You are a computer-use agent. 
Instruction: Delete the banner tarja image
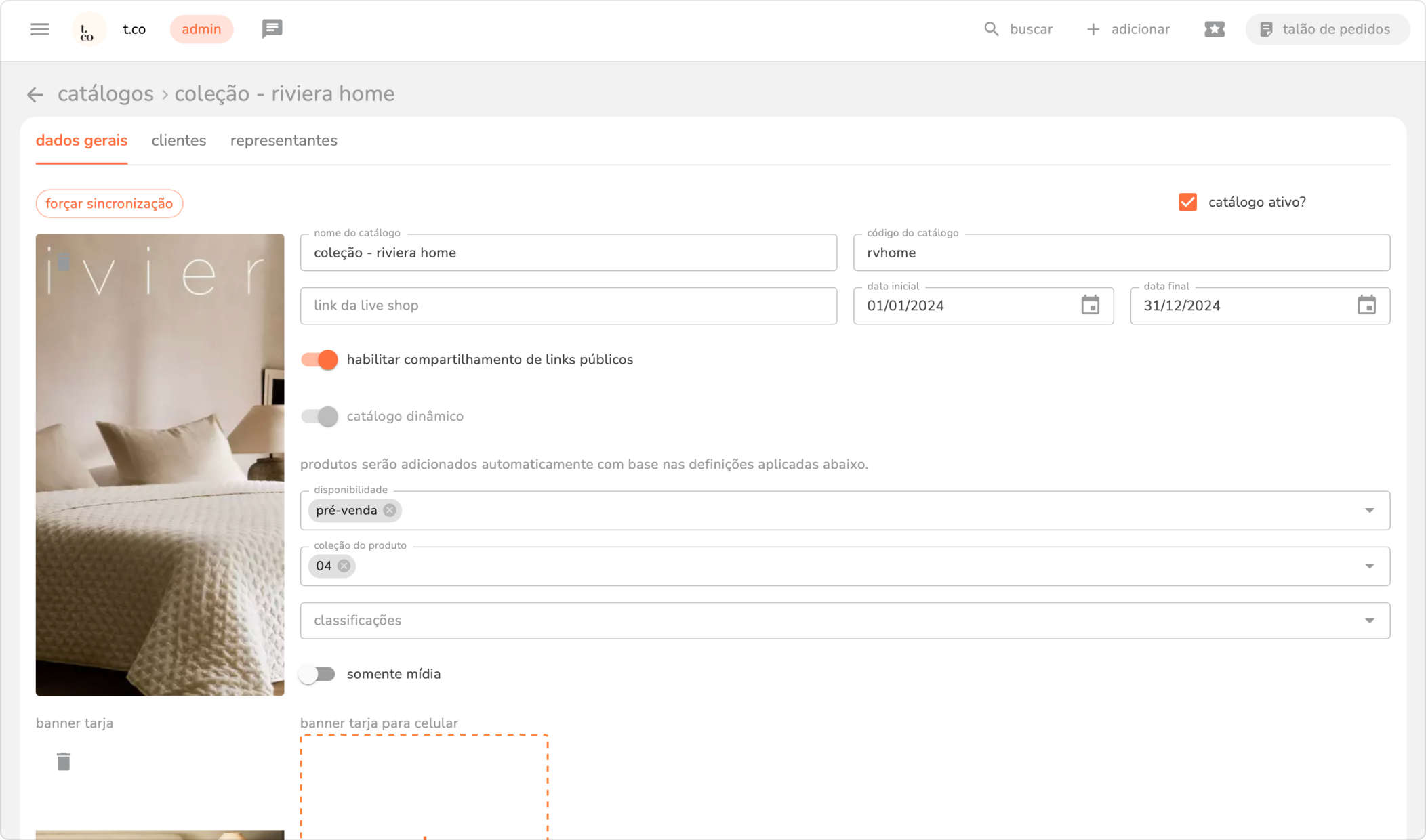pyautogui.click(x=64, y=761)
